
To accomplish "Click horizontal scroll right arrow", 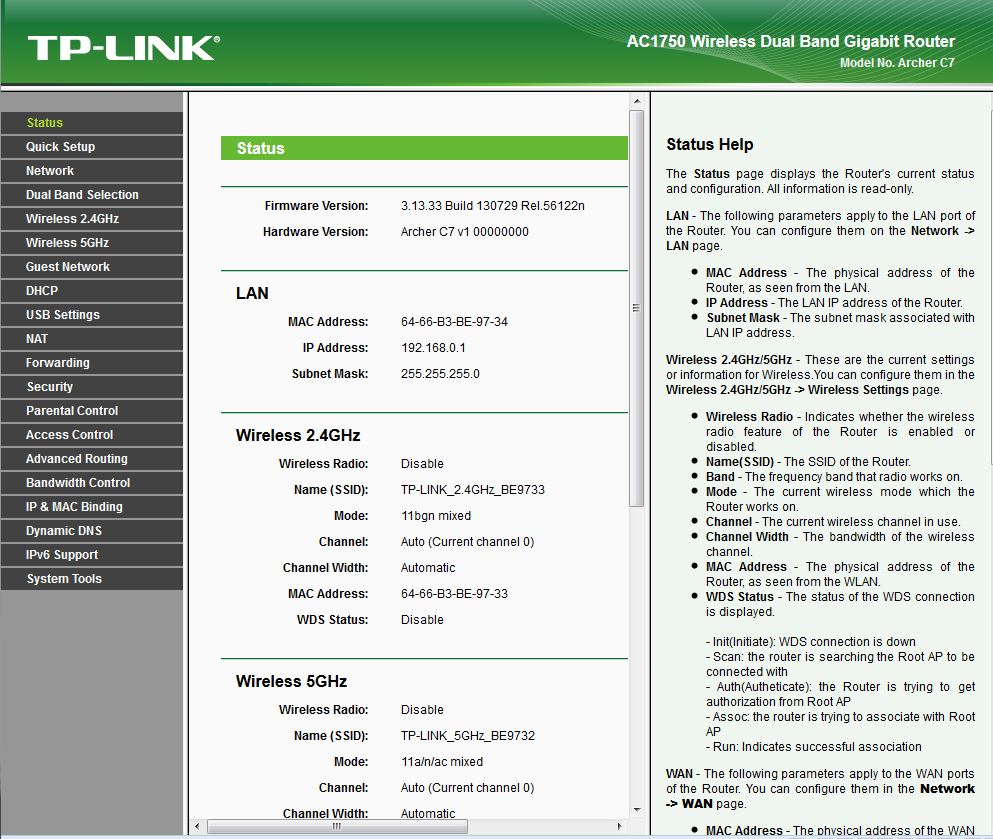I will pyautogui.click(x=619, y=826).
